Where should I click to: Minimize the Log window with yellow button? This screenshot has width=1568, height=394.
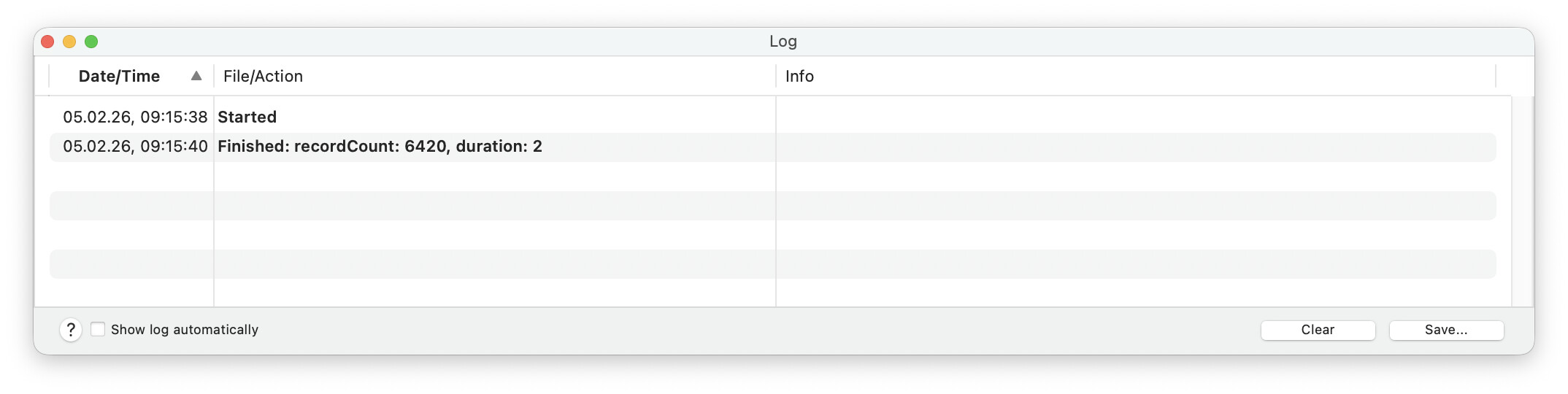(x=69, y=42)
